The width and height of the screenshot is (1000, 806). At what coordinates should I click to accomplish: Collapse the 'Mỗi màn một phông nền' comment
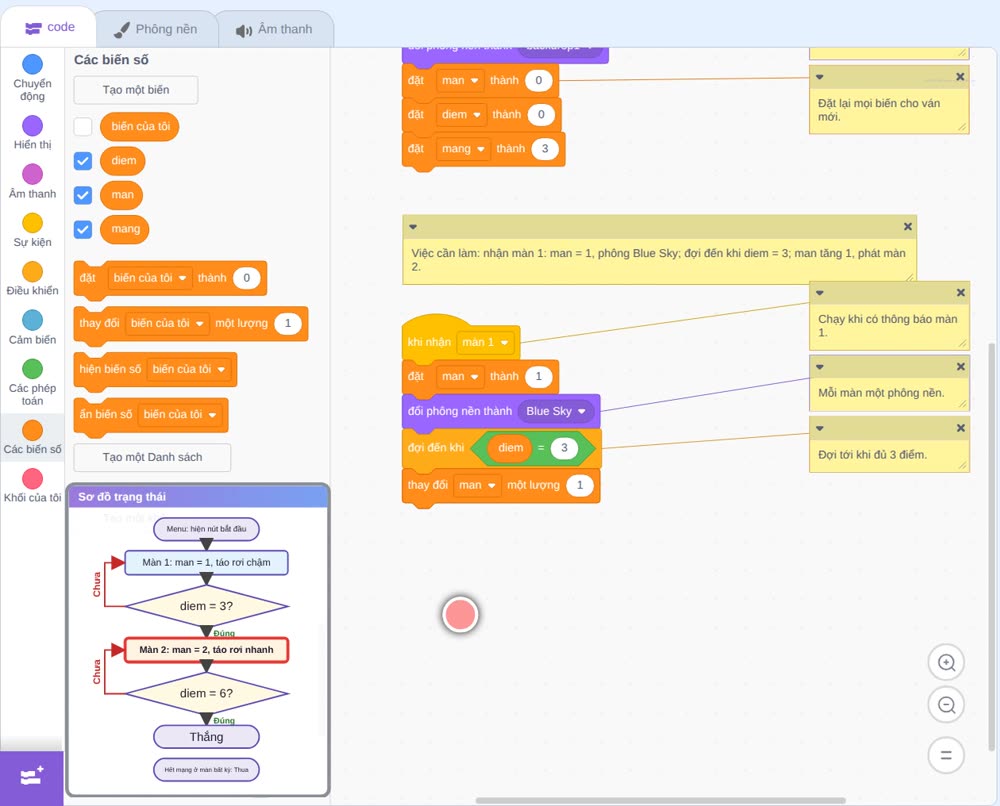[x=820, y=367]
